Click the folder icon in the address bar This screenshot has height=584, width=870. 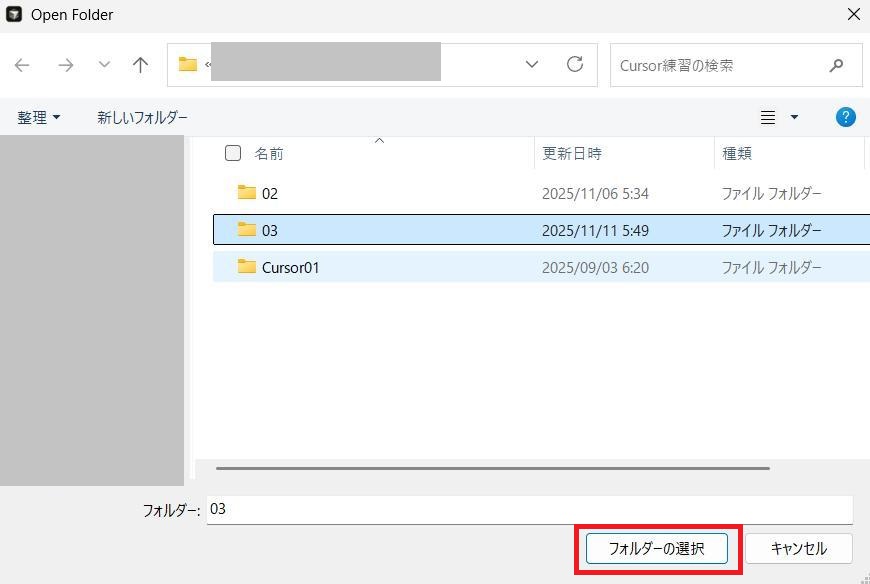(187, 64)
